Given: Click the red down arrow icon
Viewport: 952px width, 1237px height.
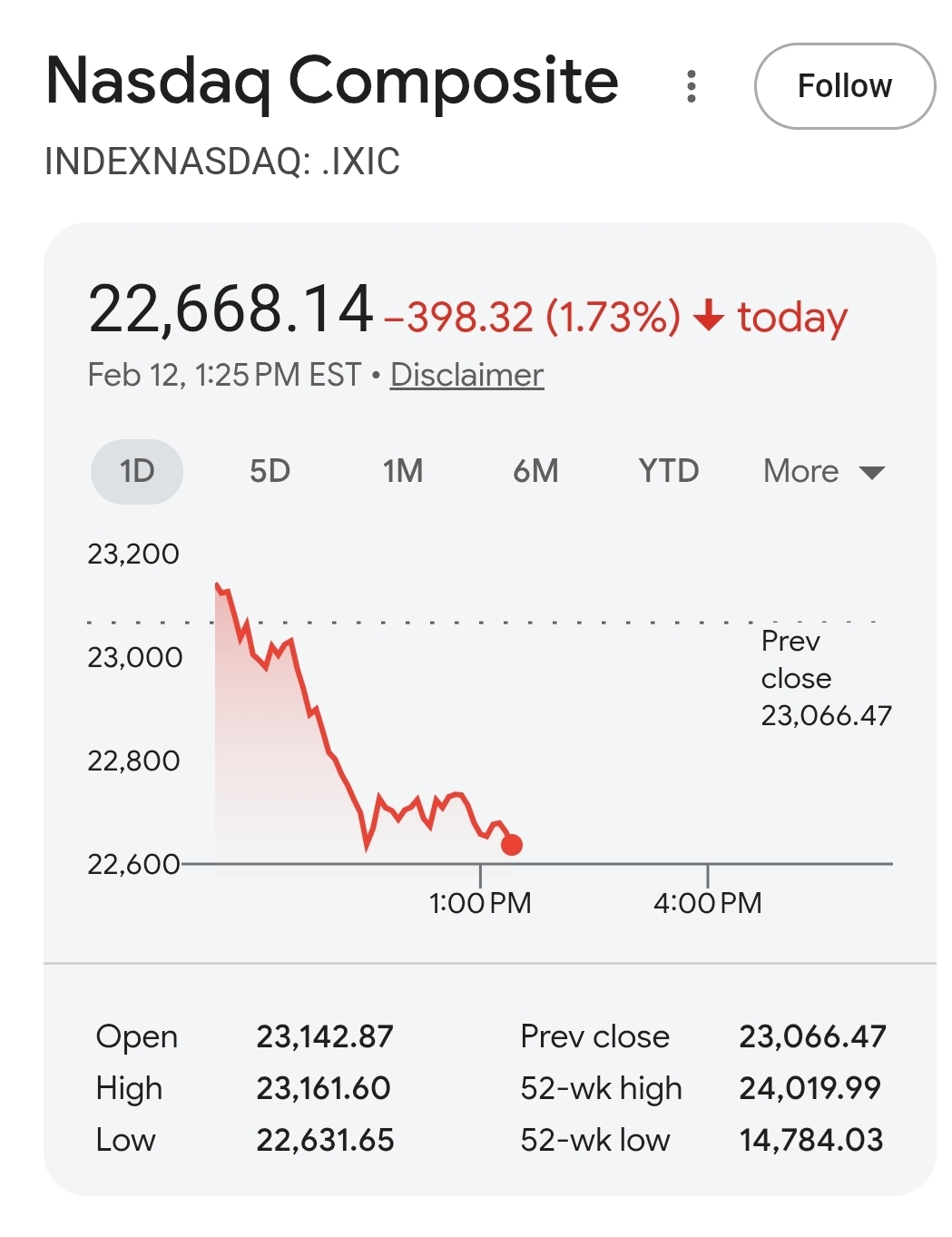Looking at the screenshot, I should tap(708, 317).
